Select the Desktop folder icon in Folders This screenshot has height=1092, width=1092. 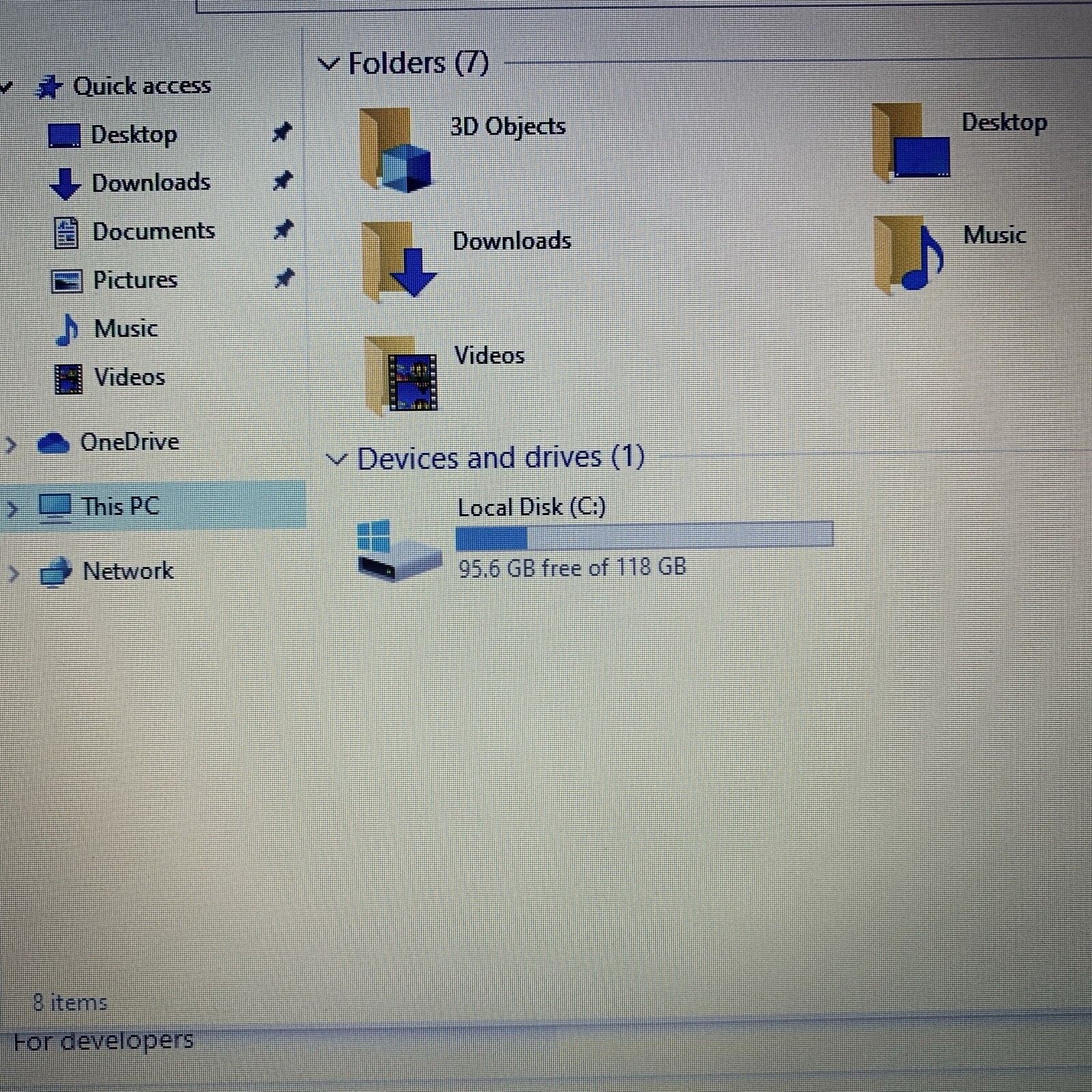911,142
